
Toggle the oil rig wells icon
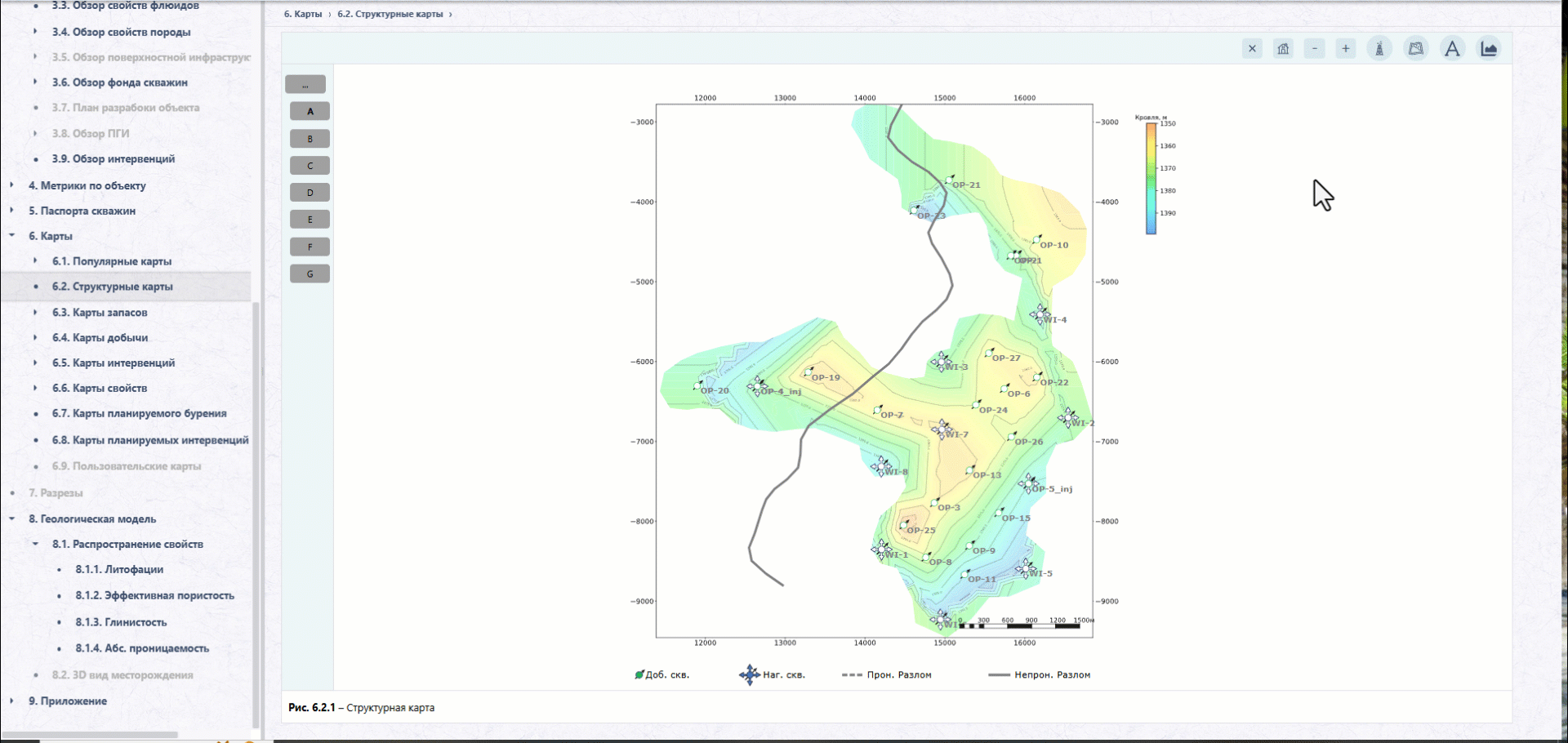click(1379, 49)
